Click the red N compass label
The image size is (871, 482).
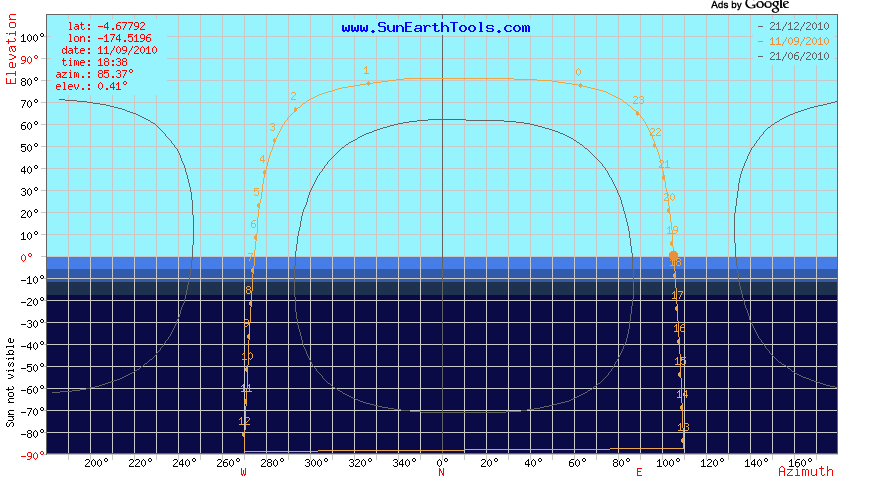441,473
